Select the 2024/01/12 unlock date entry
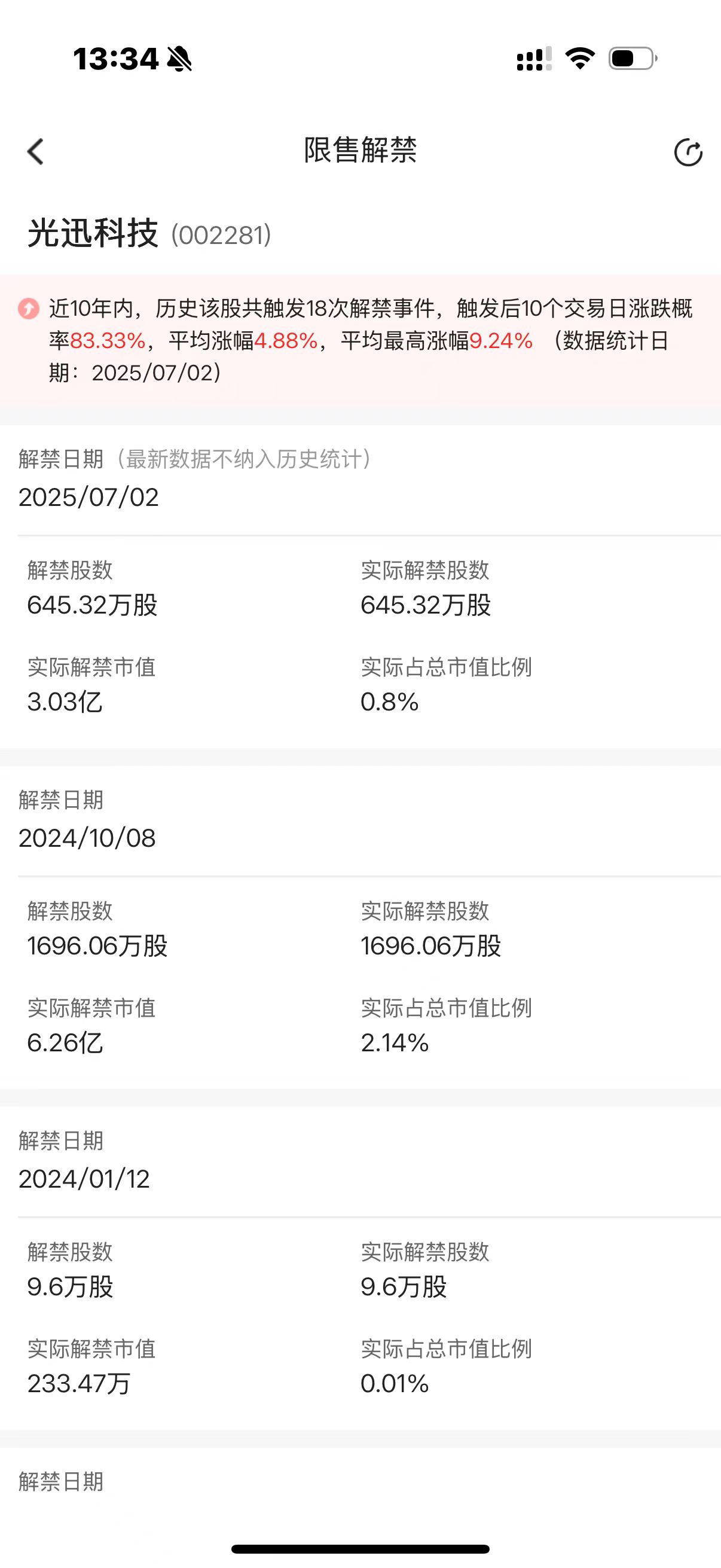This screenshot has height=1568, width=721. click(x=84, y=1179)
